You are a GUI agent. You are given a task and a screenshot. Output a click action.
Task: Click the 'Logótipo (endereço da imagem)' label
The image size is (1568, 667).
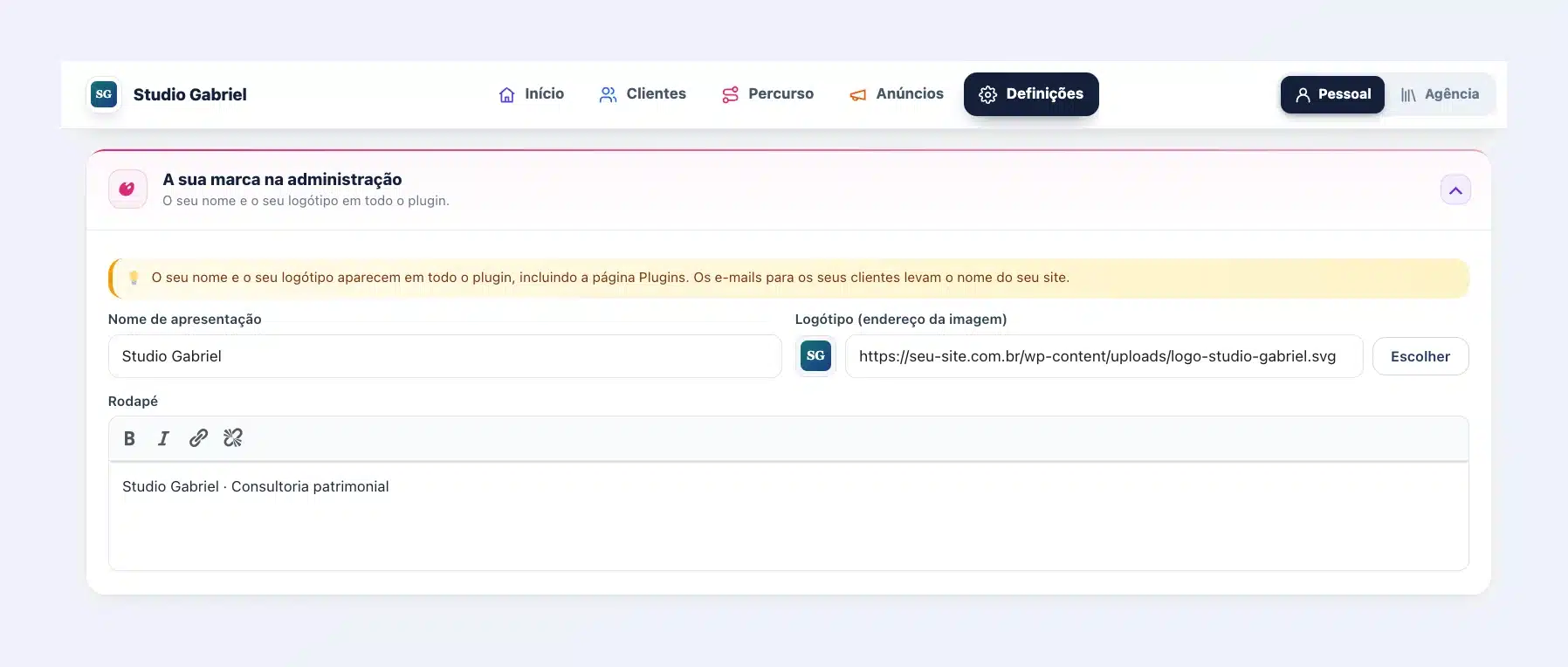click(901, 320)
